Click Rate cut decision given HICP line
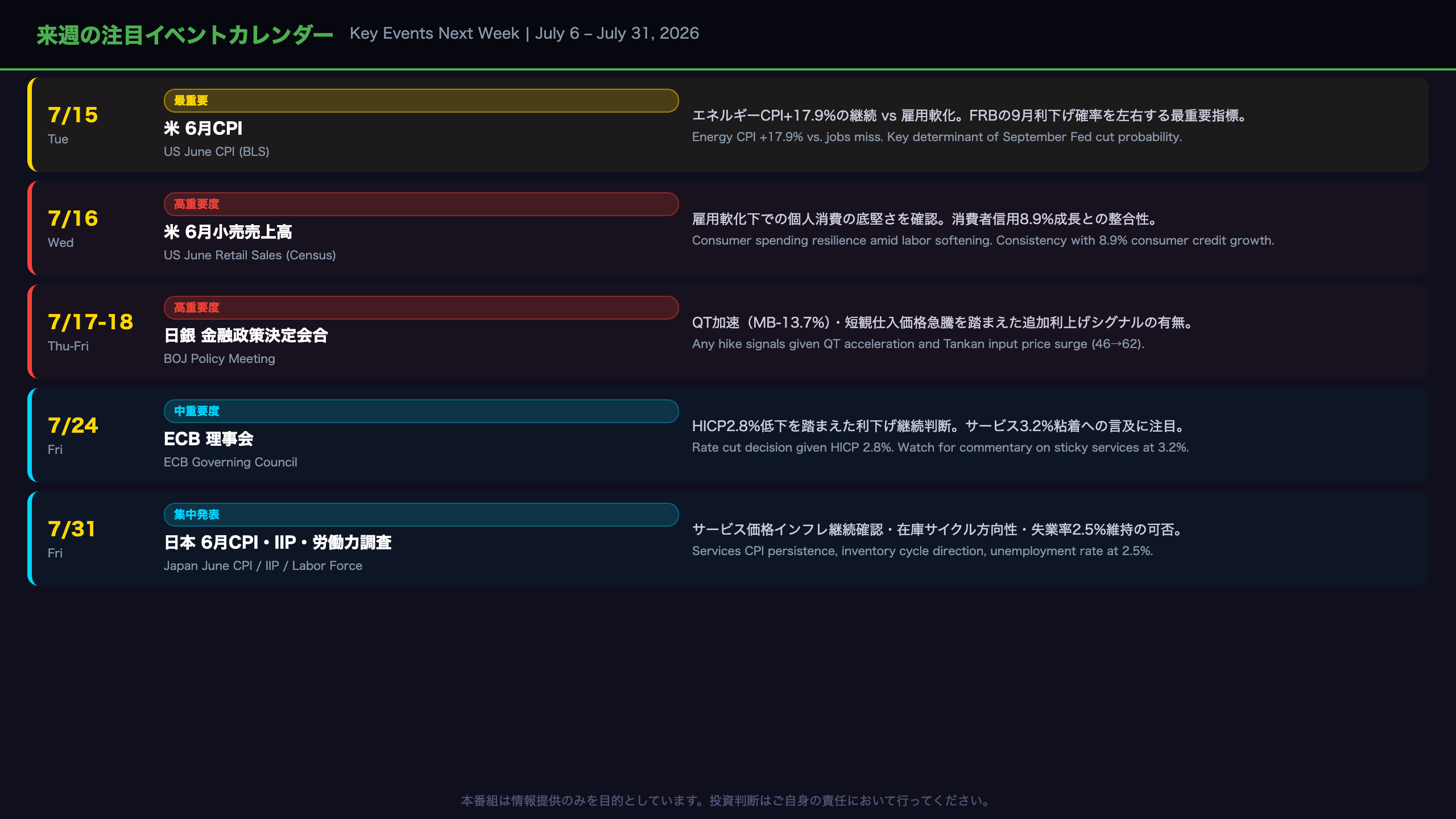The width and height of the screenshot is (1456, 819). pyautogui.click(x=940, y=448)
